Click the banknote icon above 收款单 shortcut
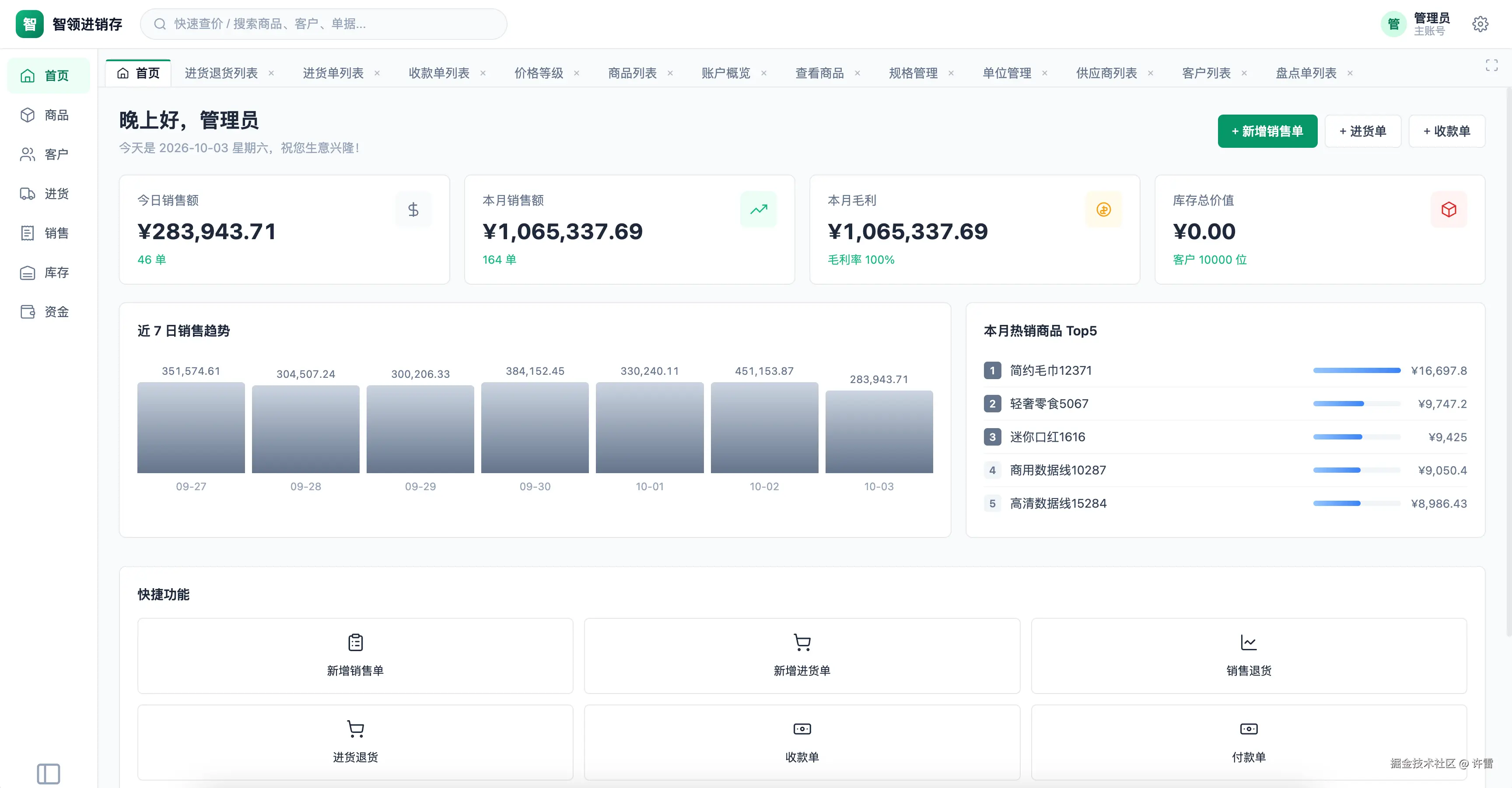 tap(802, 729)
